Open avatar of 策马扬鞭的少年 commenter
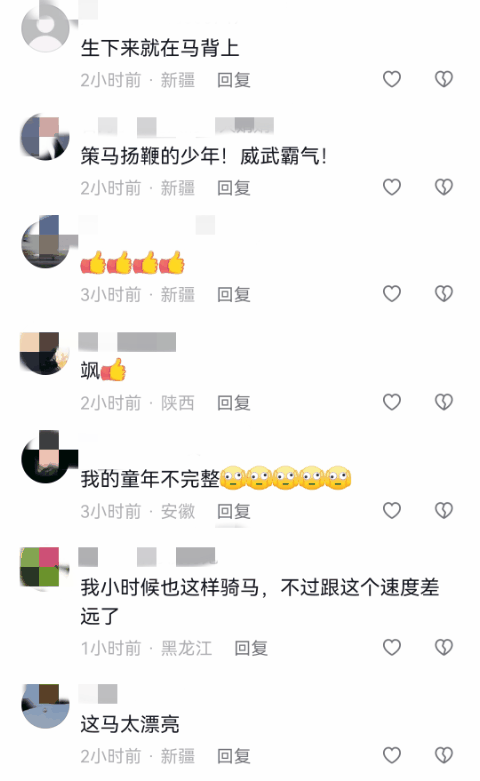The image size is (480, 781). coord(45,136)
